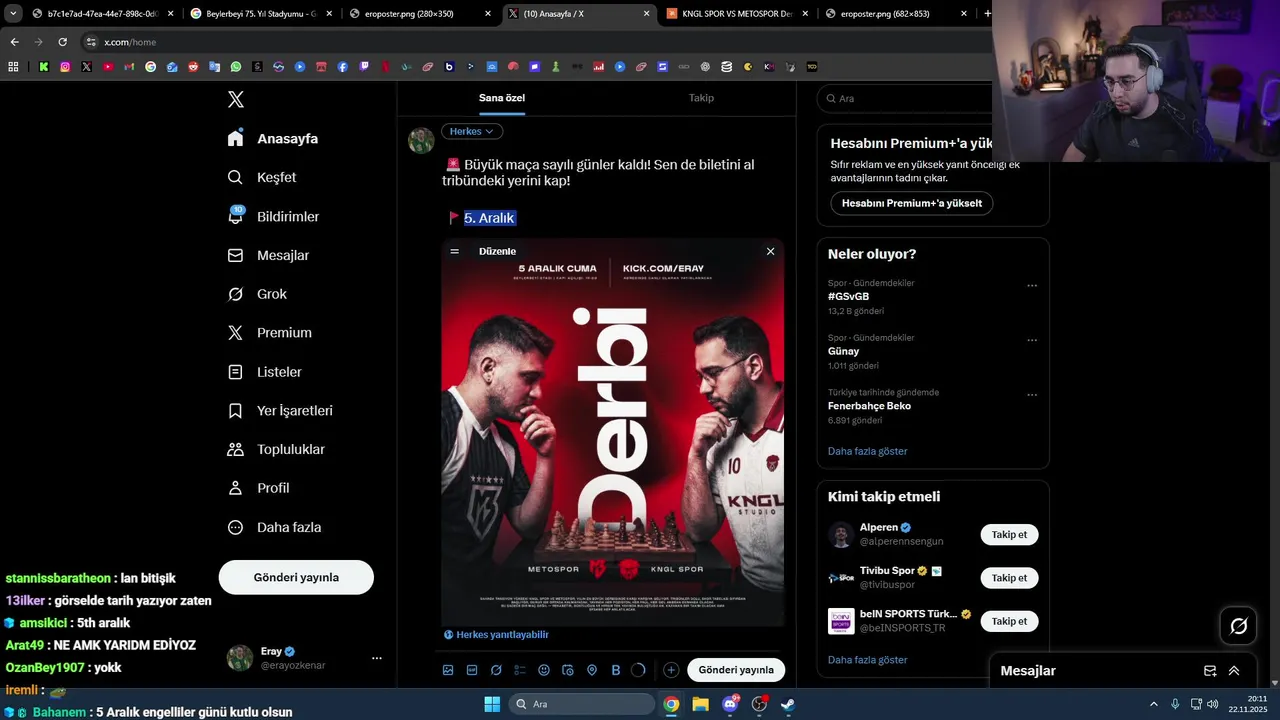
Task: Switch to the Sana özel tab
Action: pyautogui.click(x=502, y=98)
